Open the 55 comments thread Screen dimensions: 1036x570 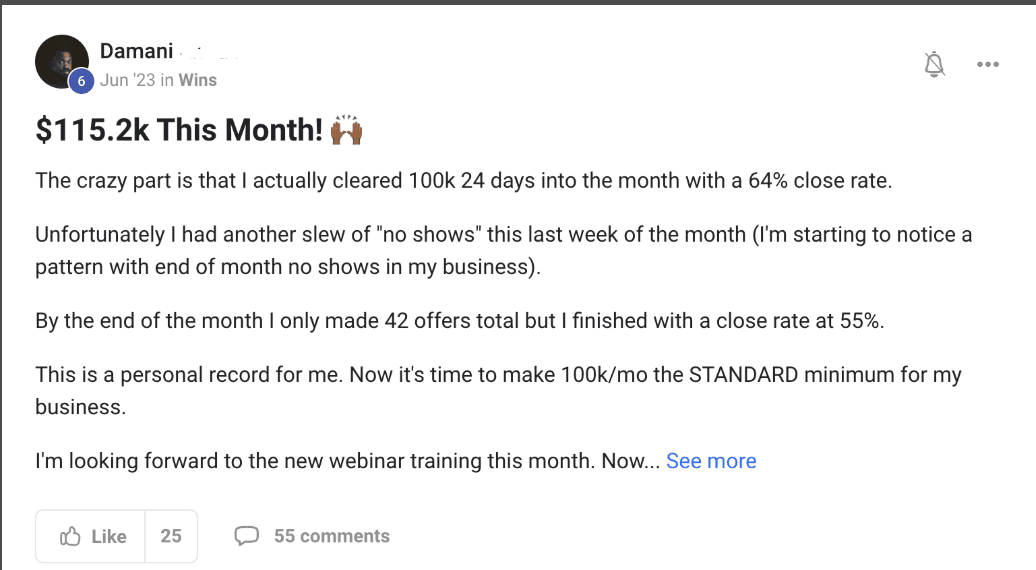(332, 536)
